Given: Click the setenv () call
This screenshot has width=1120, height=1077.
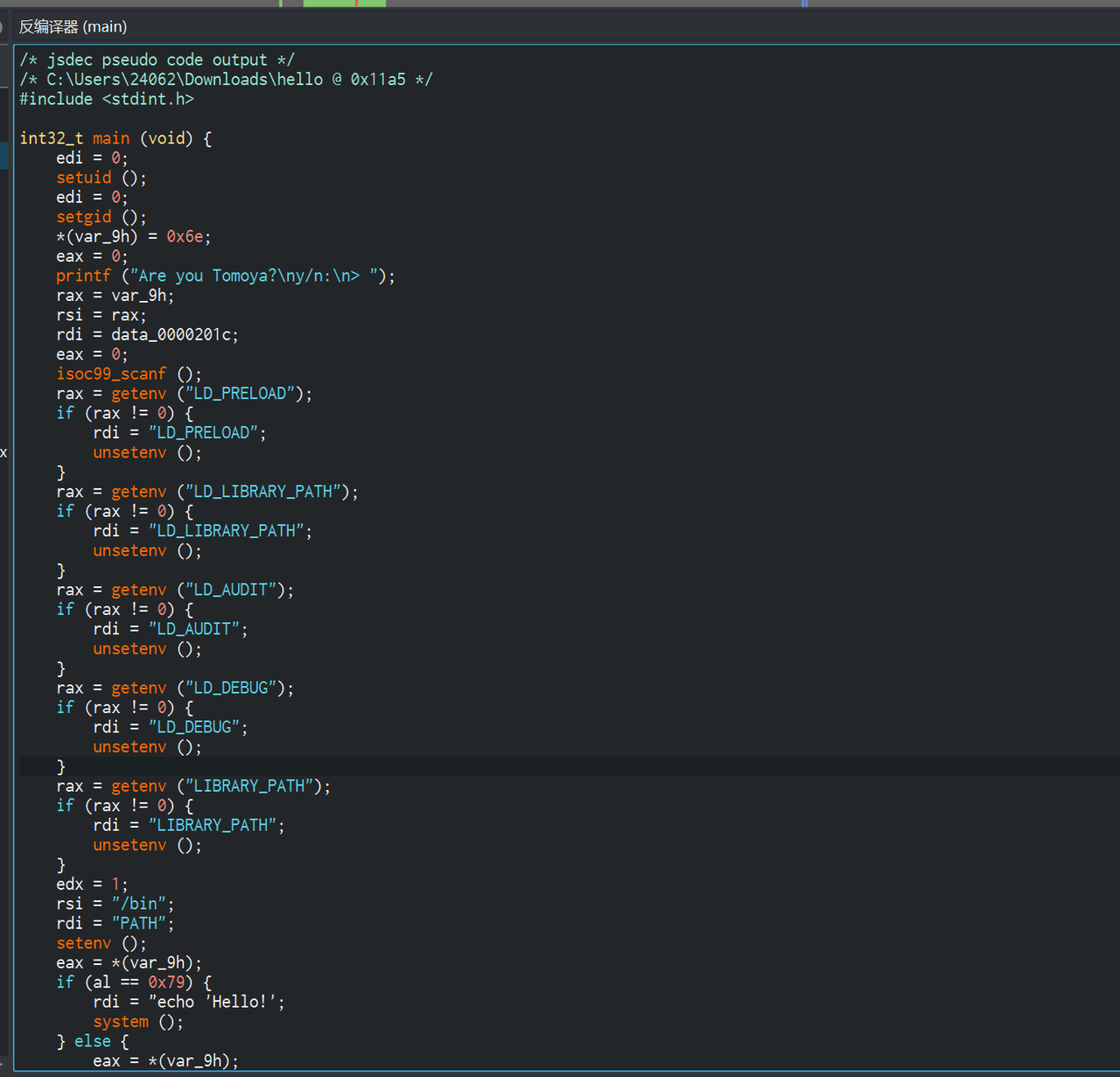Looking at the screenshot, I should [x=101, y=943].
